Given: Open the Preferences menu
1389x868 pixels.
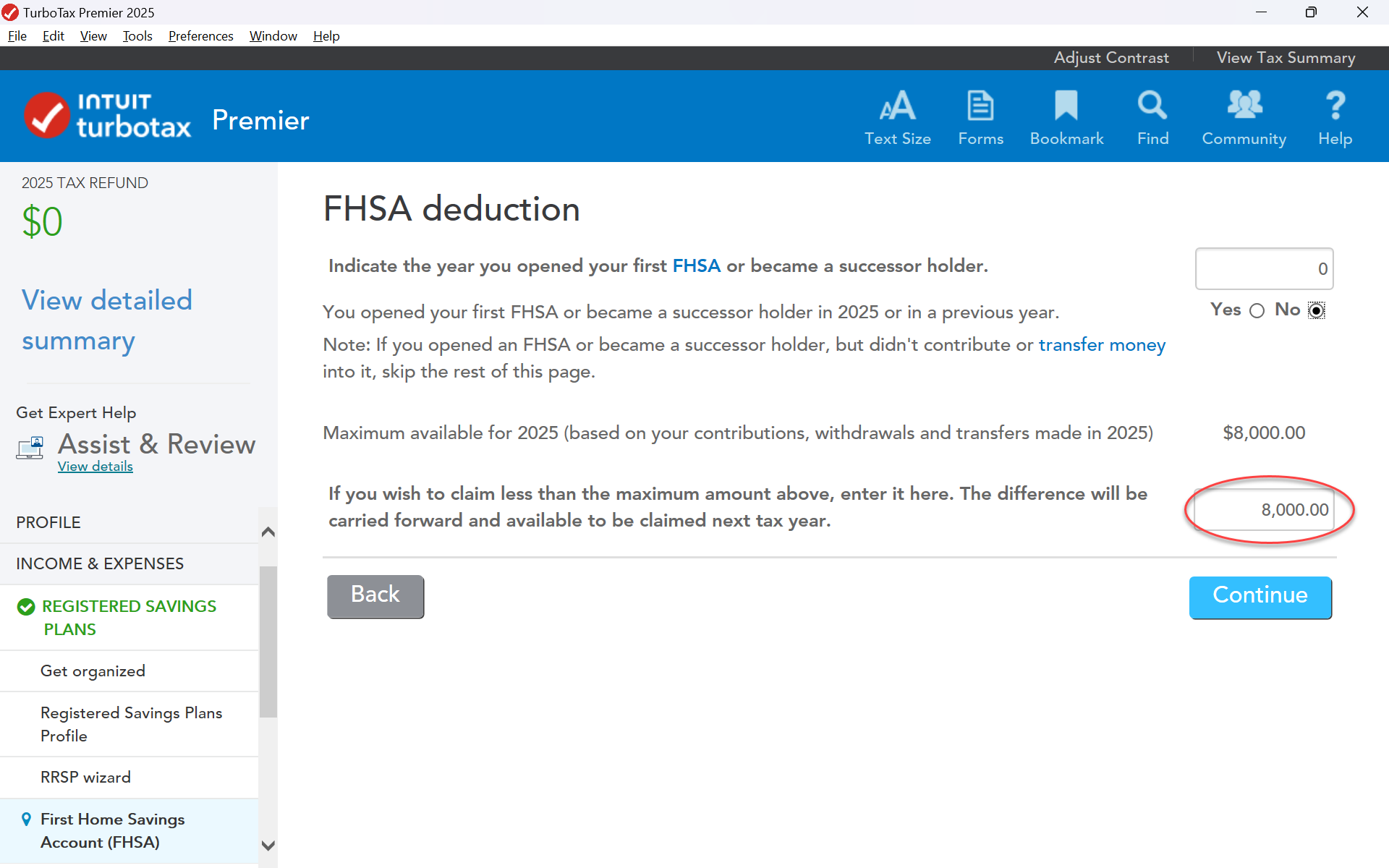Looking at the screenshot, I should (x=200, y=36).
